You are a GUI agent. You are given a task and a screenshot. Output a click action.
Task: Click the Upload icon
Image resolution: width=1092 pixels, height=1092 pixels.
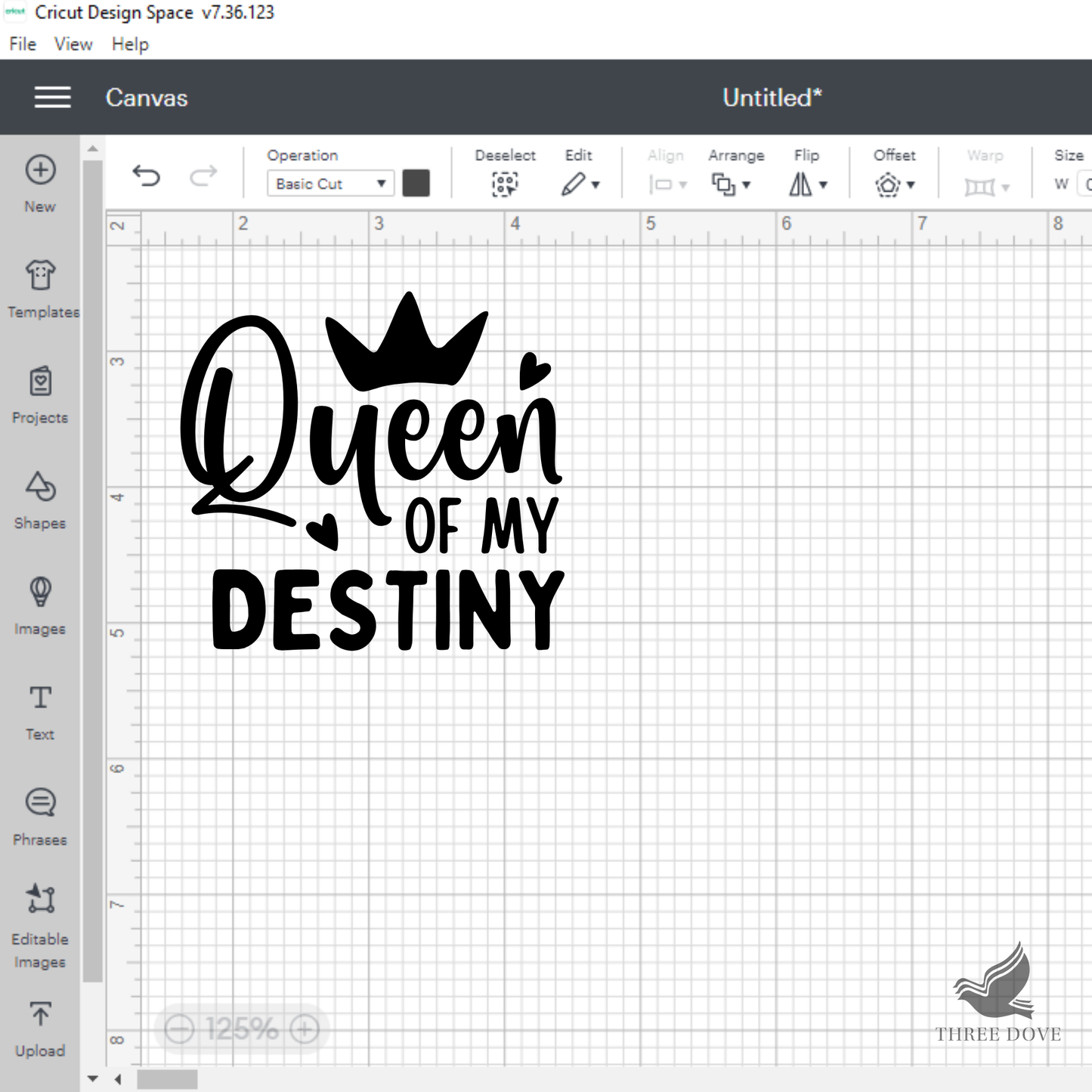coord(40,1014)
